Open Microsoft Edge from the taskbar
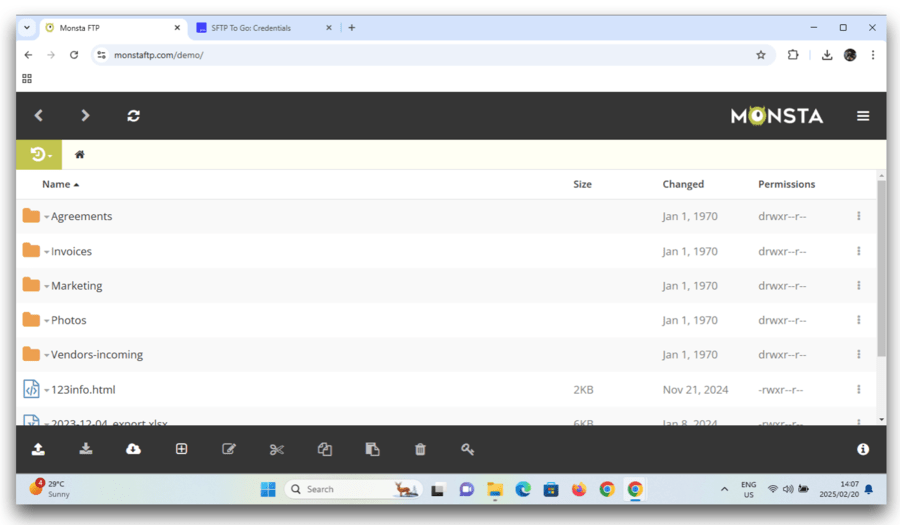Viewport: 900px width, 525px height. coord(523,489)
